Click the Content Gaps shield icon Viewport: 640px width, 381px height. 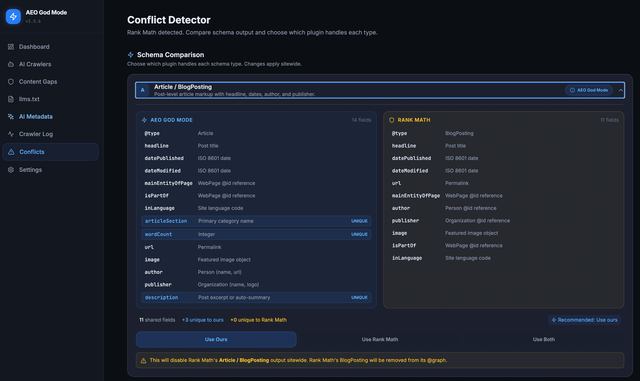click(x=11, y=82)
